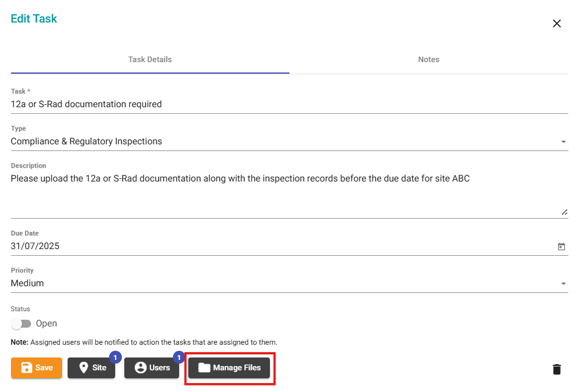Close the Edit Task dialog

[x=557, y=24]
